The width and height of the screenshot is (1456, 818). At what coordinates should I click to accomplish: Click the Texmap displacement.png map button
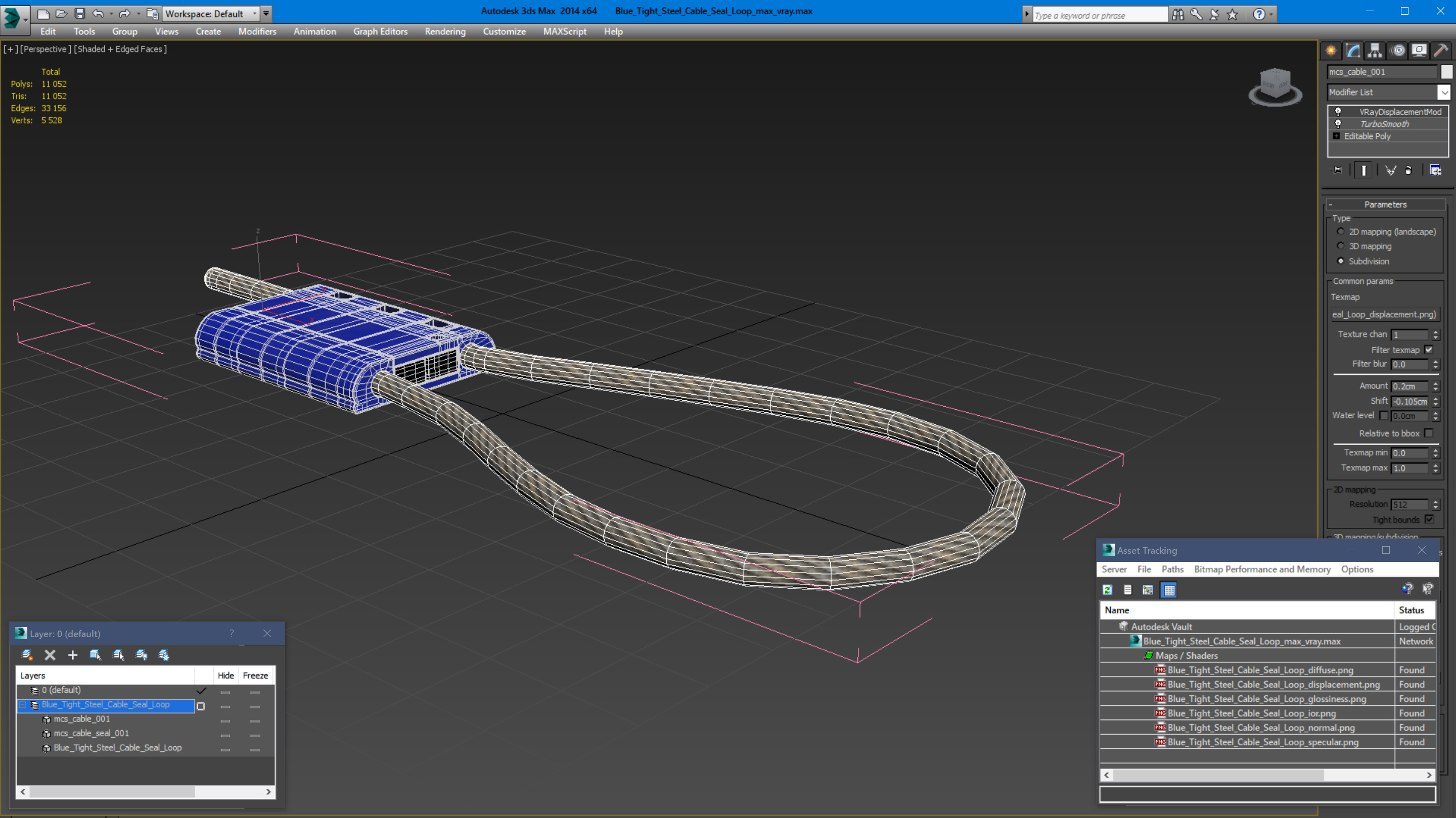click(1384, 314)
